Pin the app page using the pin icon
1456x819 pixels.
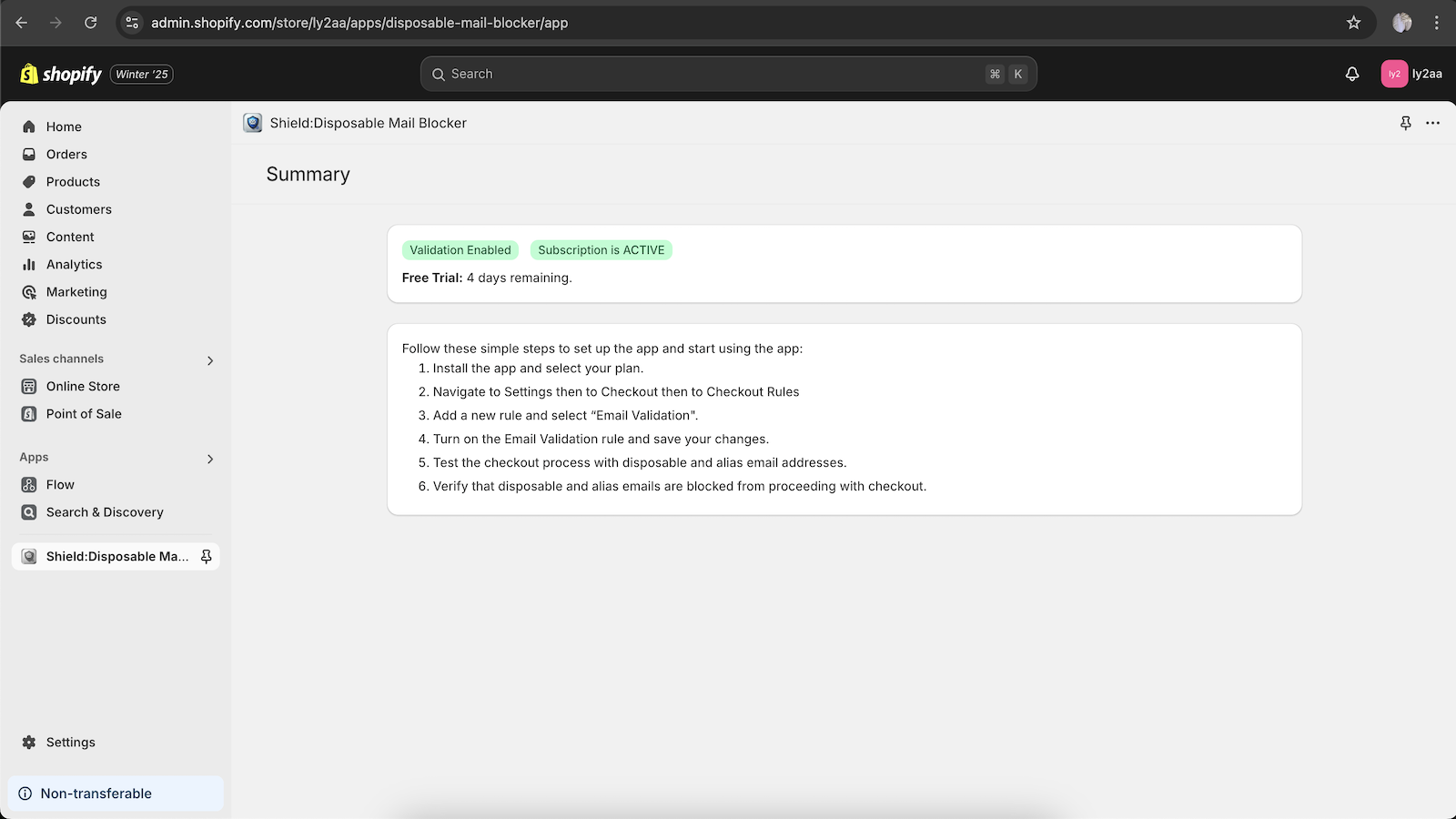tap(1405, 123)
